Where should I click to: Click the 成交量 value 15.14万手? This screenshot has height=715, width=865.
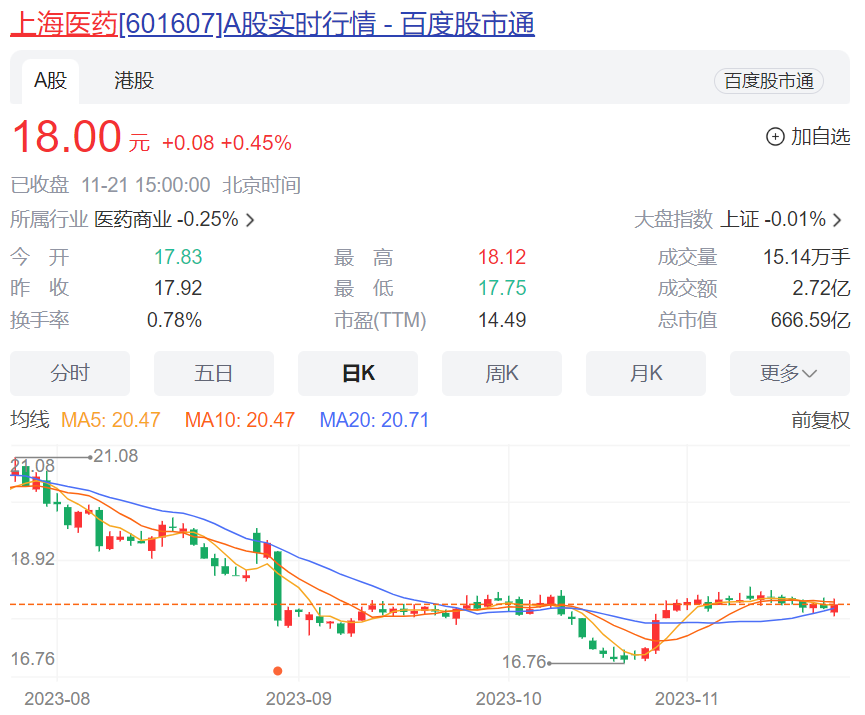[x=807, y=257]
